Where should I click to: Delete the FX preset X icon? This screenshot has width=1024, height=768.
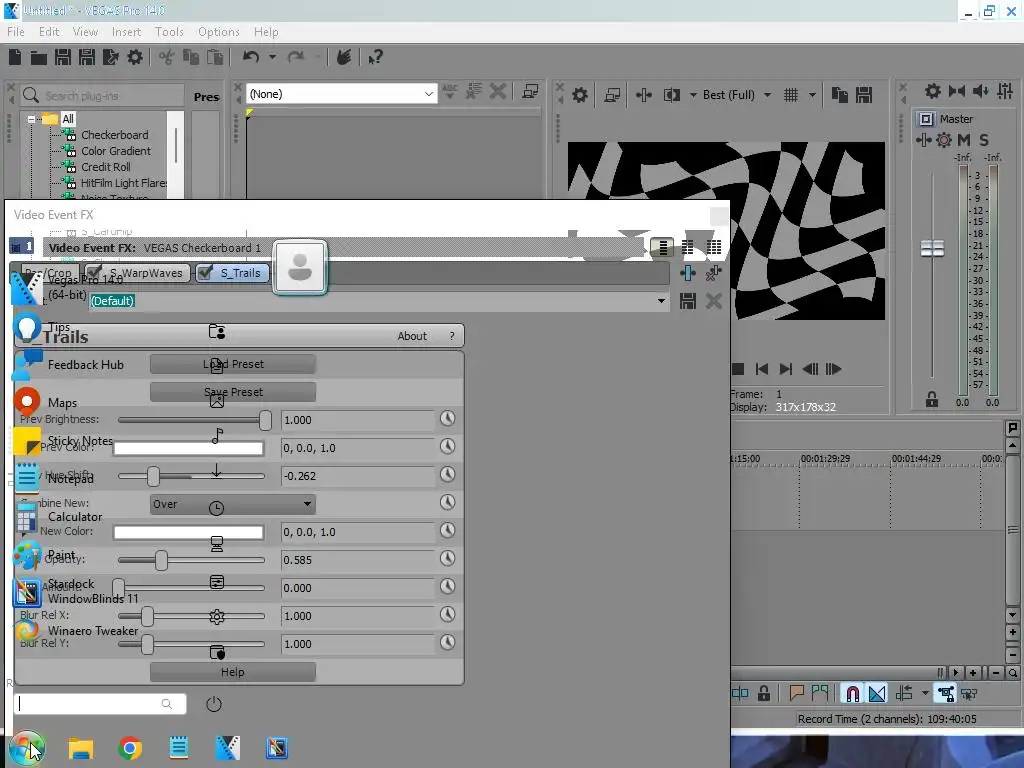[x=714, y=301]
